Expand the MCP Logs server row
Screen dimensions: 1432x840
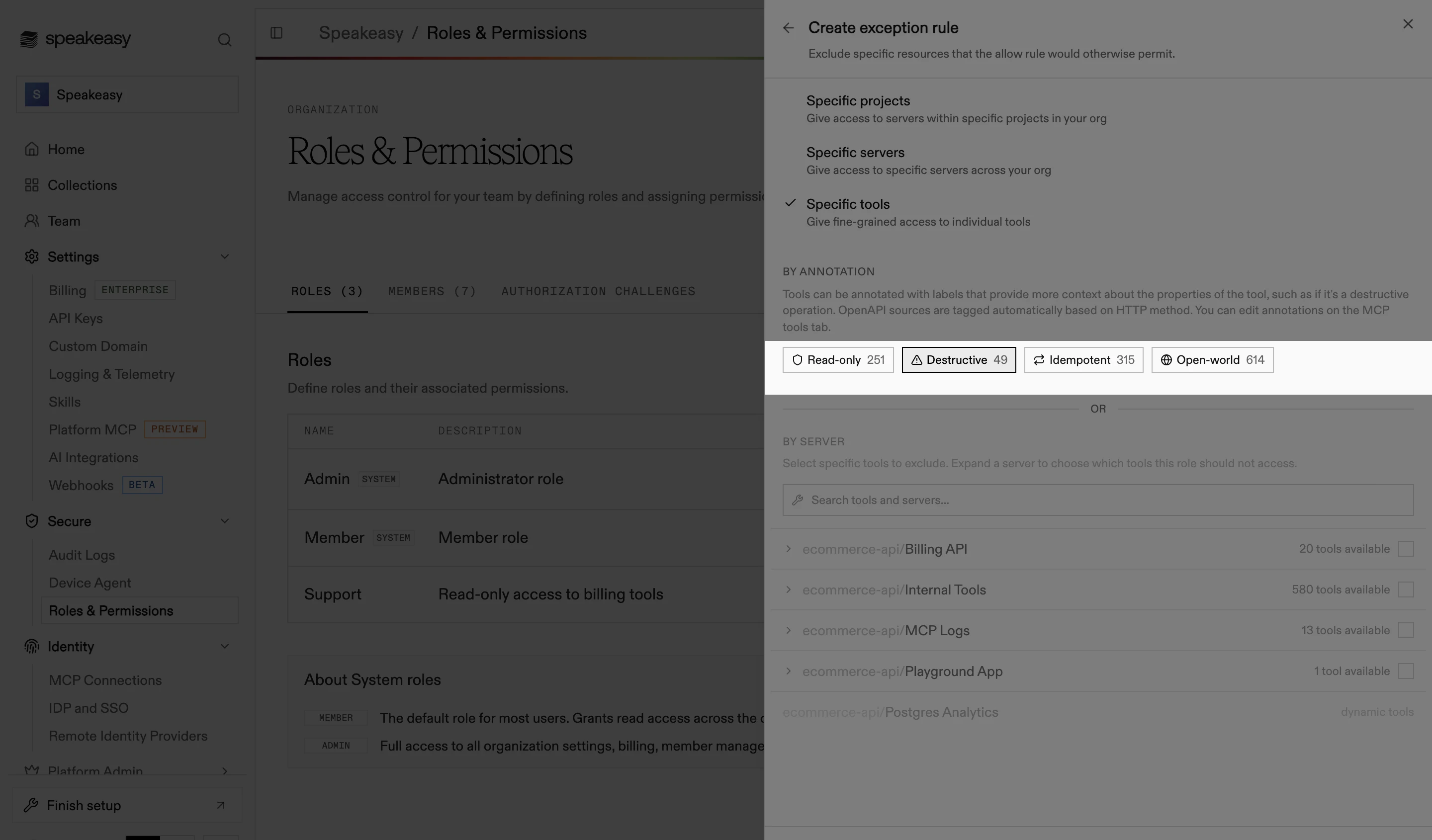click(788, 630)
